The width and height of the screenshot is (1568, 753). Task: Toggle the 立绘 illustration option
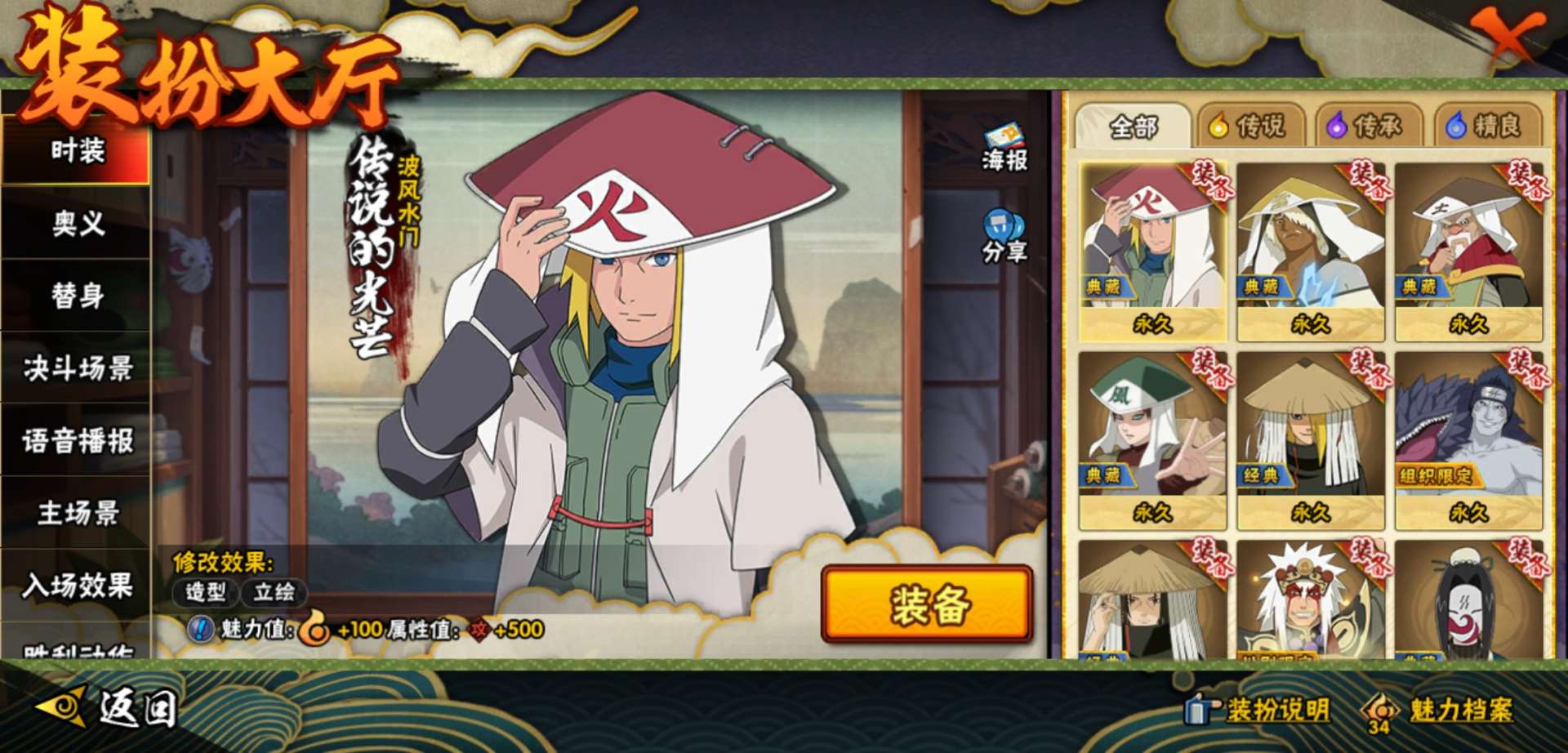pyautogui.click(x=274, y=592)
